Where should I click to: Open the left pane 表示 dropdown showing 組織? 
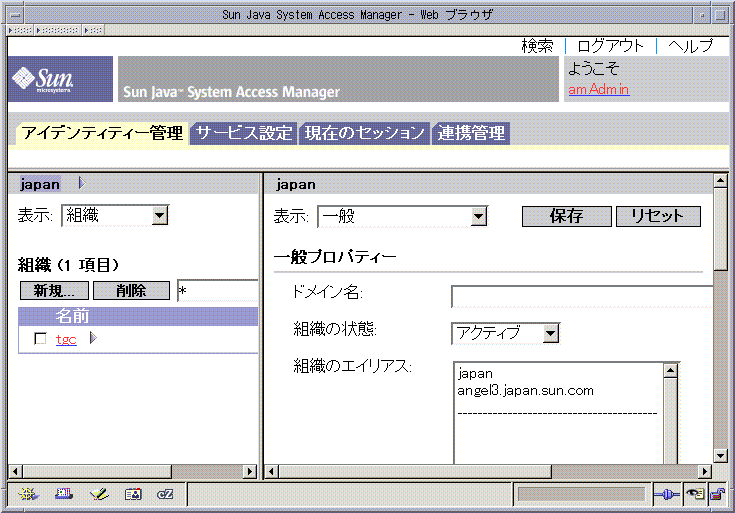(115, 216)
